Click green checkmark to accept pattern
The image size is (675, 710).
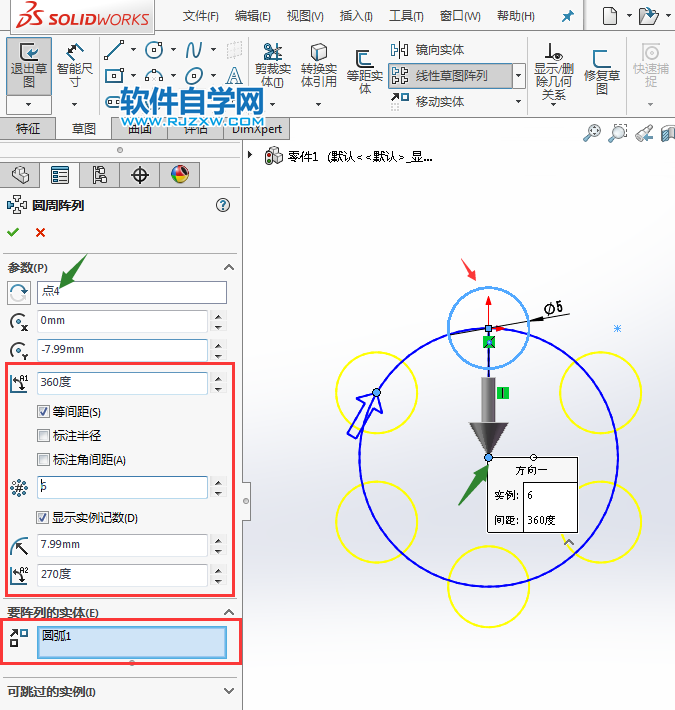tap(13, 232)
